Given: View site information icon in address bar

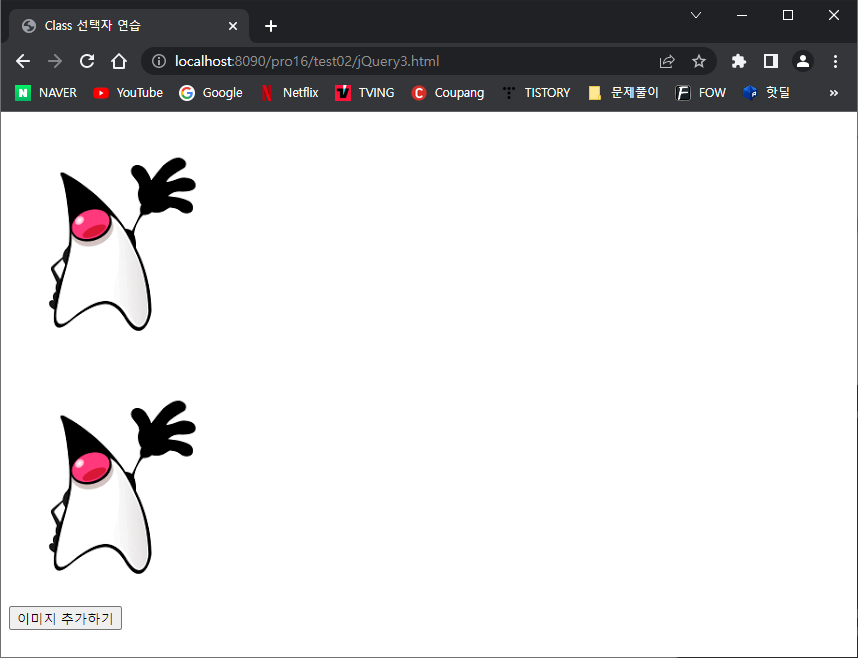Looking at the screenshot, I should 159,61.
